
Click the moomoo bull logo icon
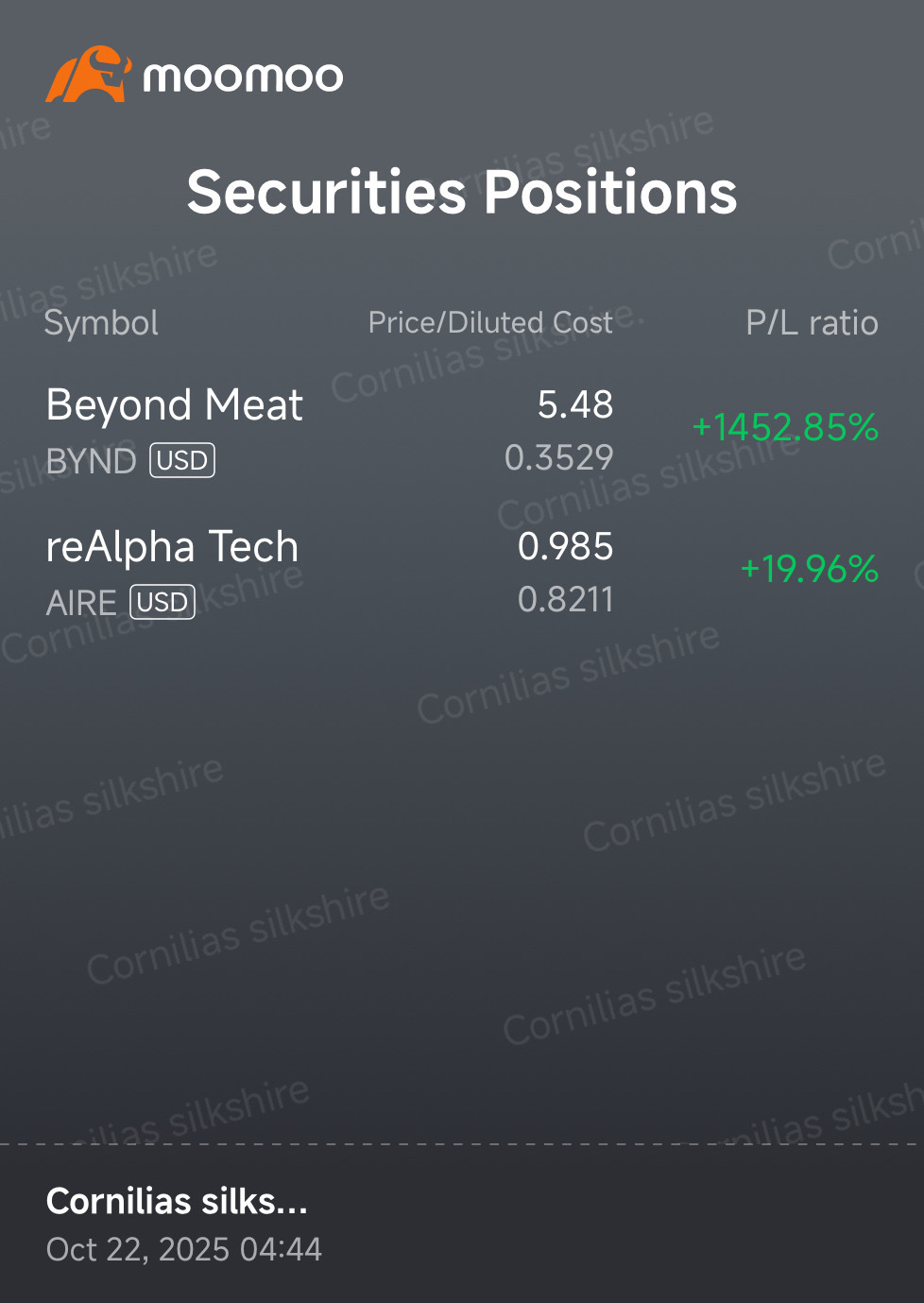[x=87, y=75]
